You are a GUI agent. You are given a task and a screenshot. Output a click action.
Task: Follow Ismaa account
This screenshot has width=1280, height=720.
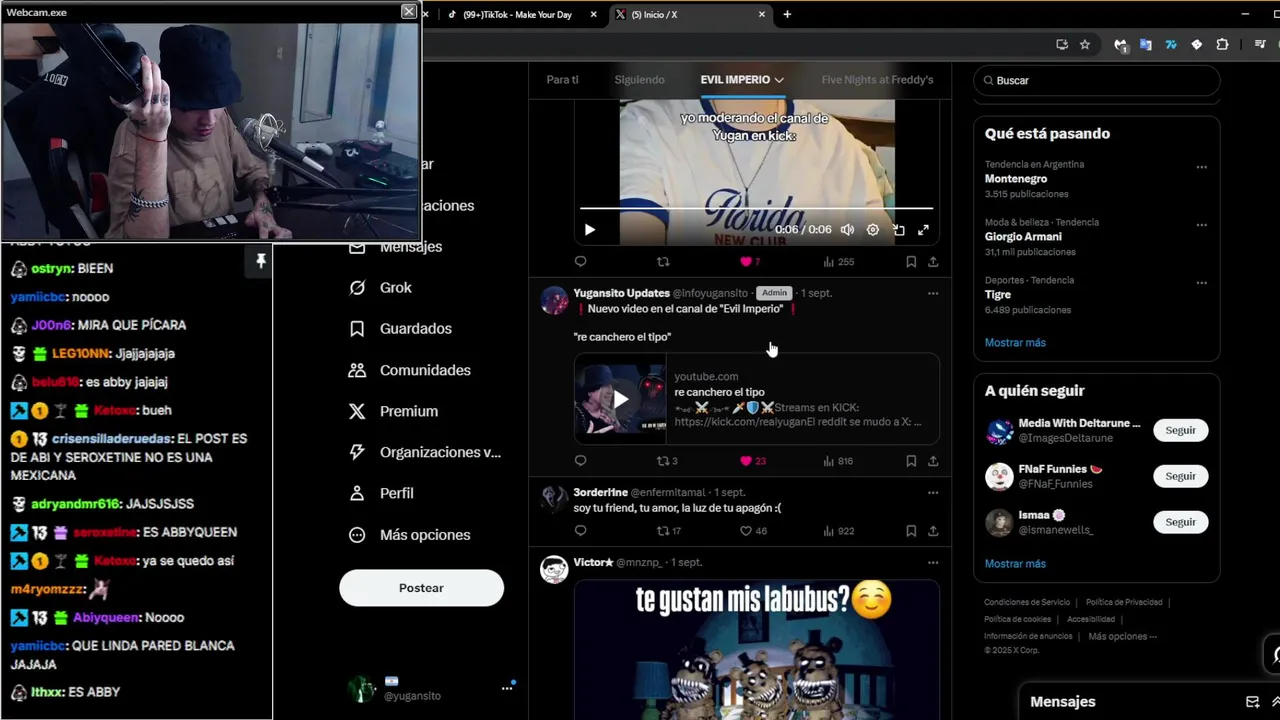click(1180, 522)
